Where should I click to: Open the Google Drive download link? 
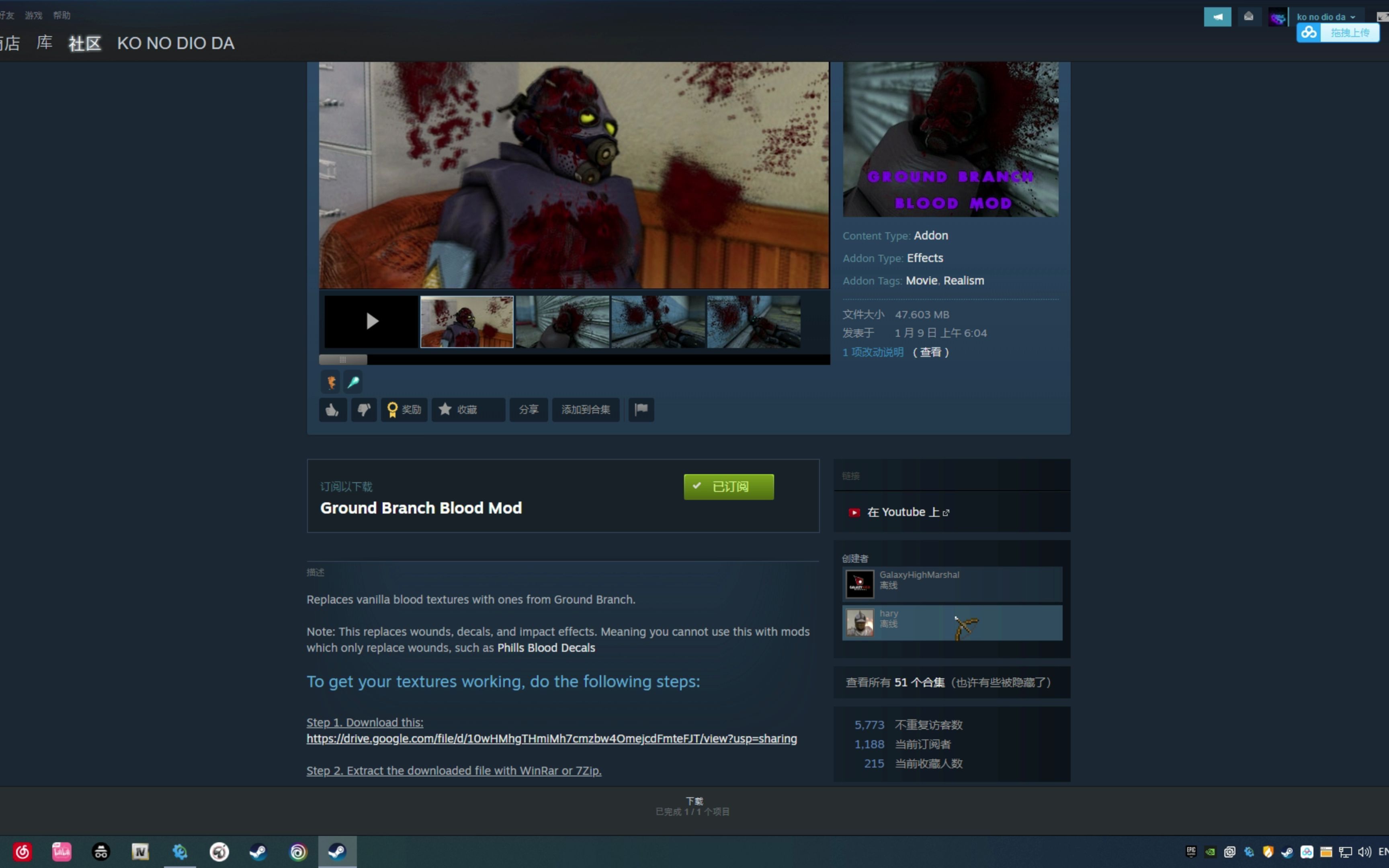[551, 738]
